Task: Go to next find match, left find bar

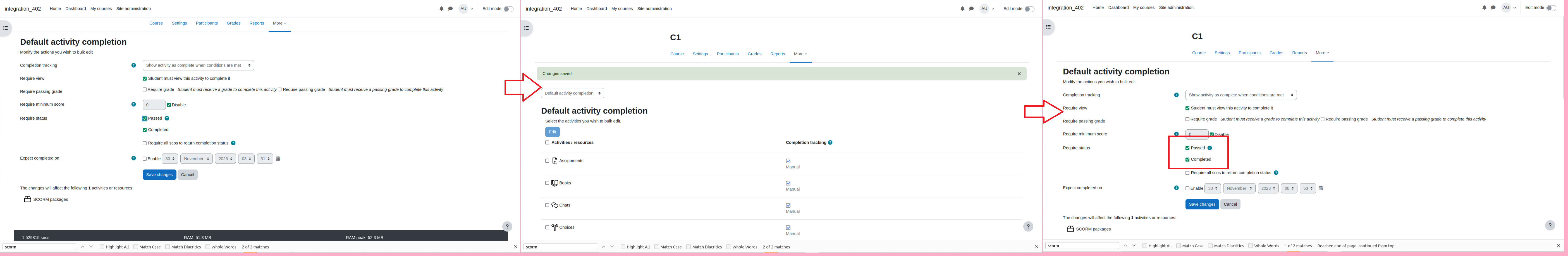Action: pyautogui.click(x=91, y=247)
